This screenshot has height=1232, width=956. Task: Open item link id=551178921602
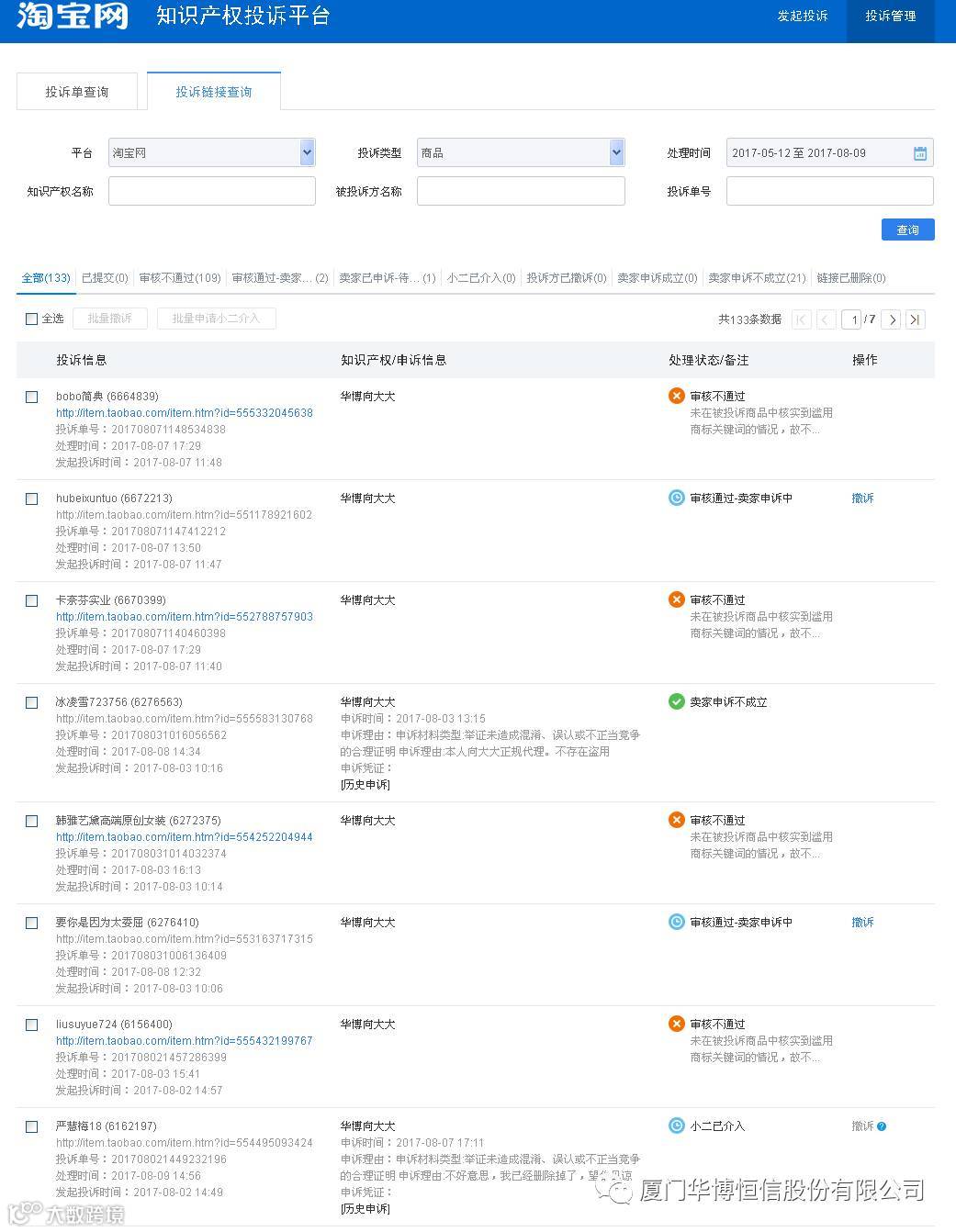coord(184,515)
